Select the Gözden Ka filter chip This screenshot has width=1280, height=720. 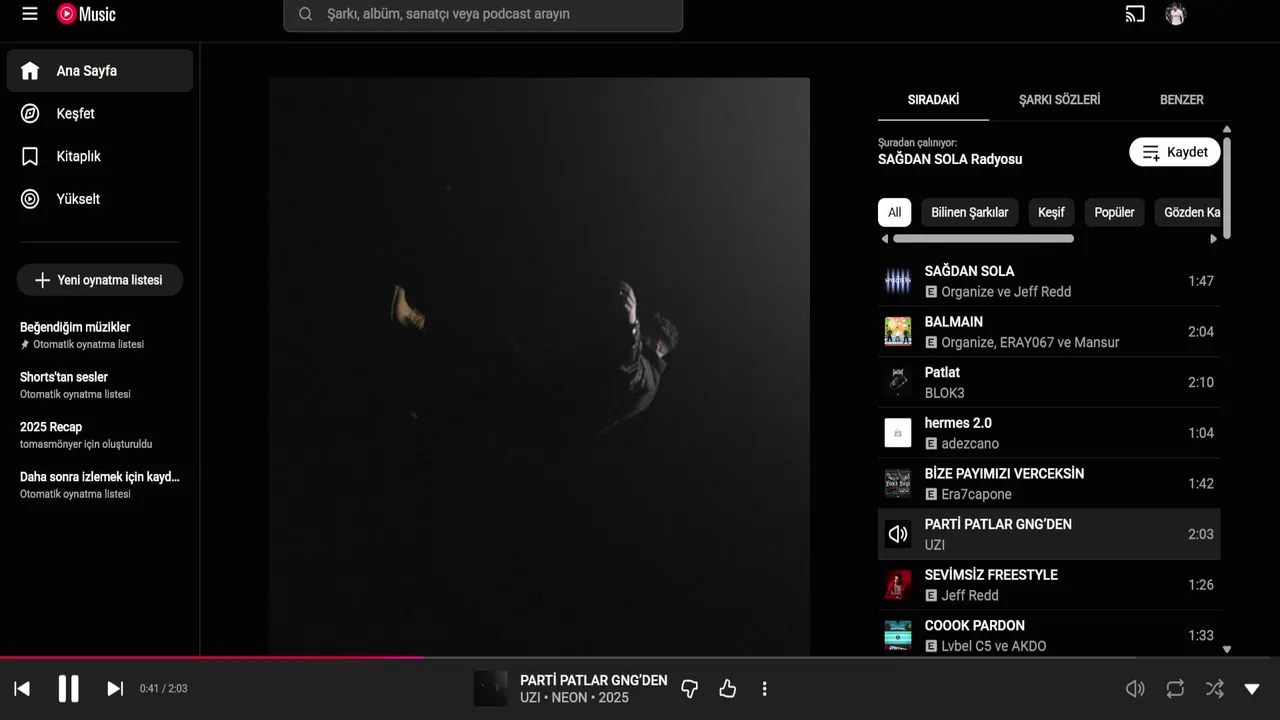pos(1188,212)
